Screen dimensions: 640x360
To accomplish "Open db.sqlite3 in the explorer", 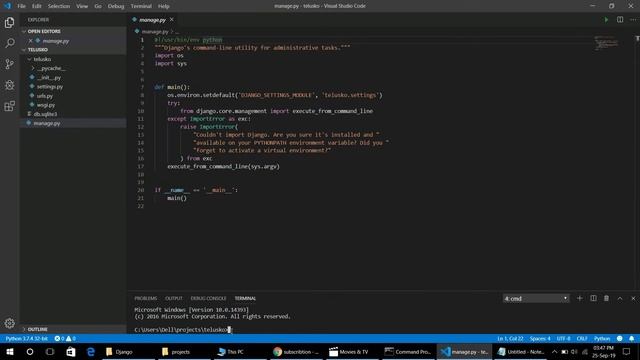I will click(73, 114).
